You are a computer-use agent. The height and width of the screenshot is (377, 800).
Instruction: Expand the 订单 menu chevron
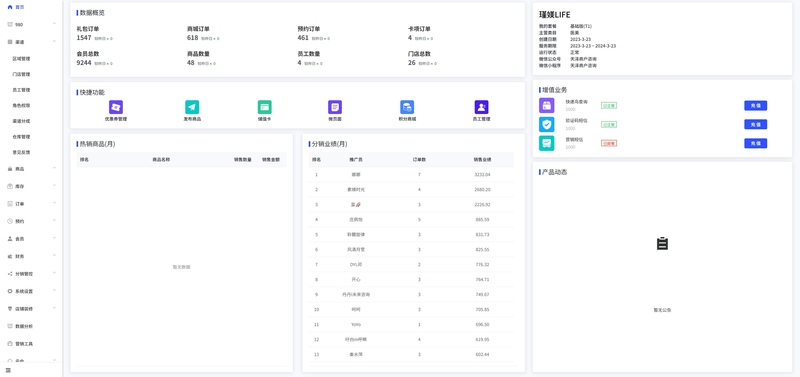(x=54, y=203)
